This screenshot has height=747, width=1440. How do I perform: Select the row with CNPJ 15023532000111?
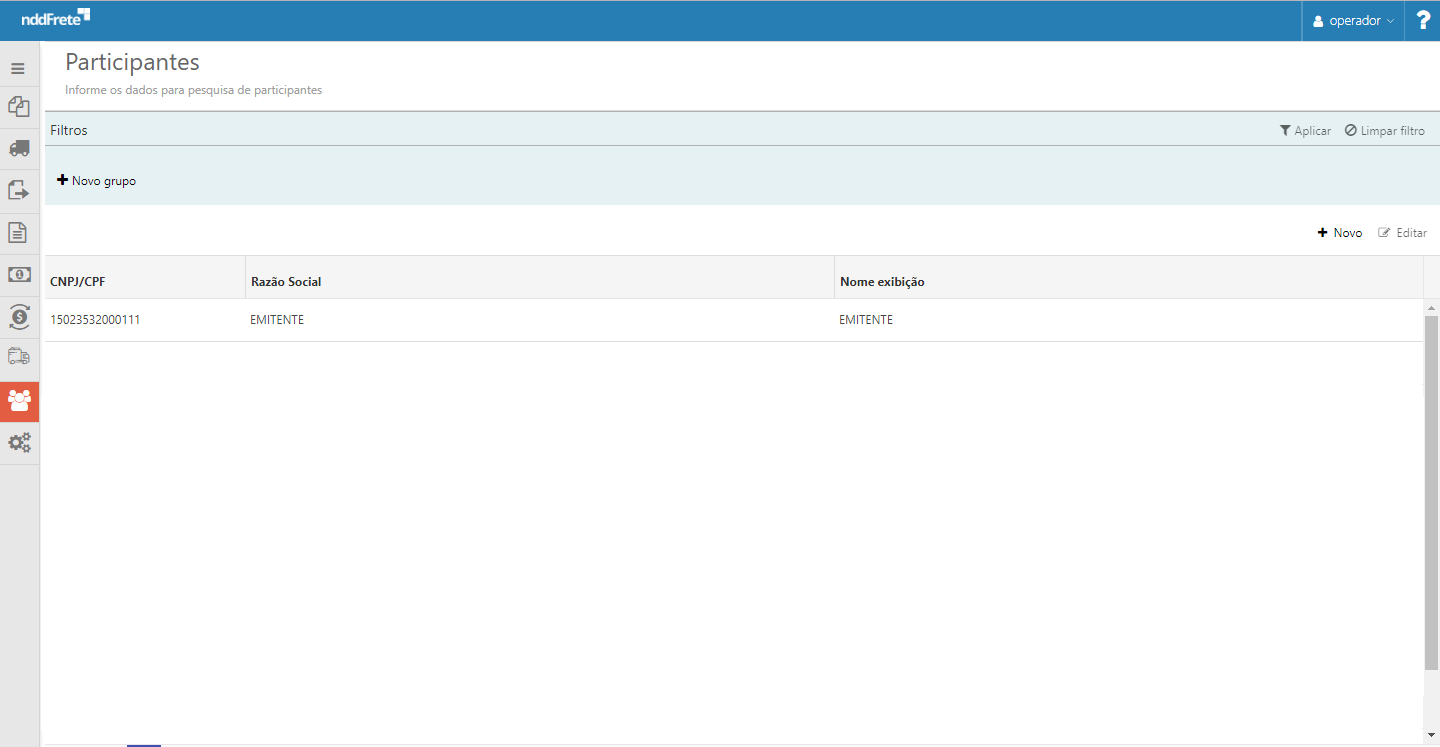coord(734,320)
